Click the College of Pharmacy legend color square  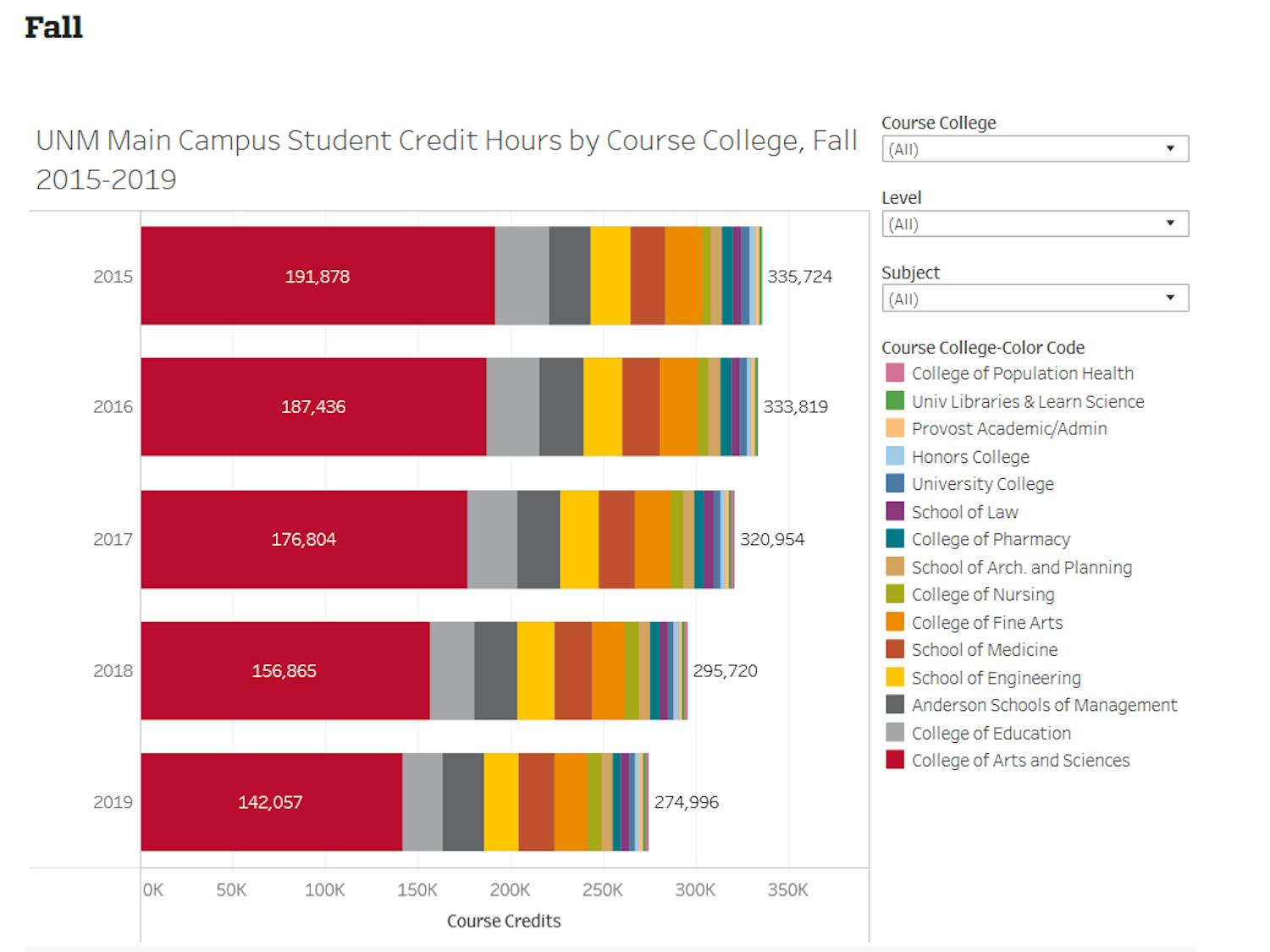coord(897,539)
